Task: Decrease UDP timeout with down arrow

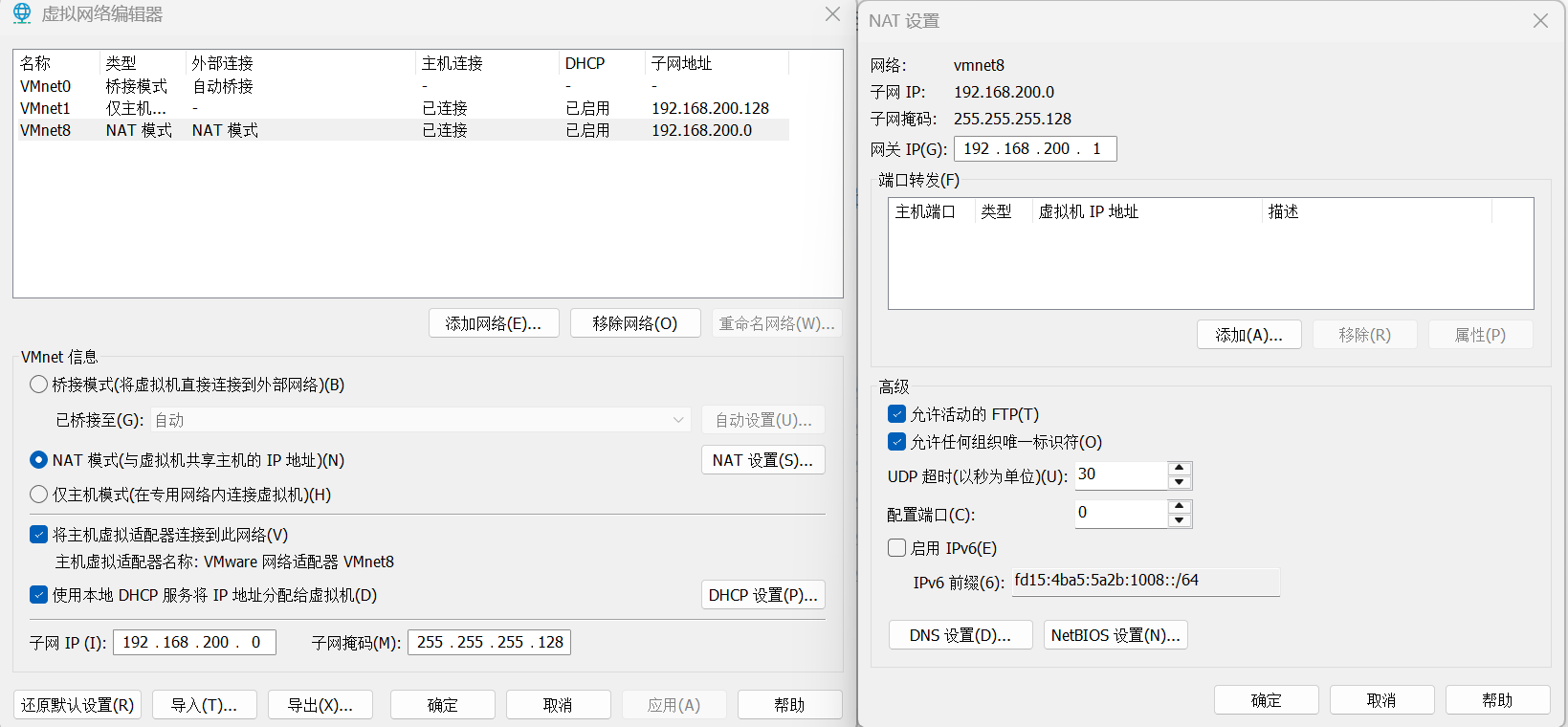Action: pos(1180,483)
